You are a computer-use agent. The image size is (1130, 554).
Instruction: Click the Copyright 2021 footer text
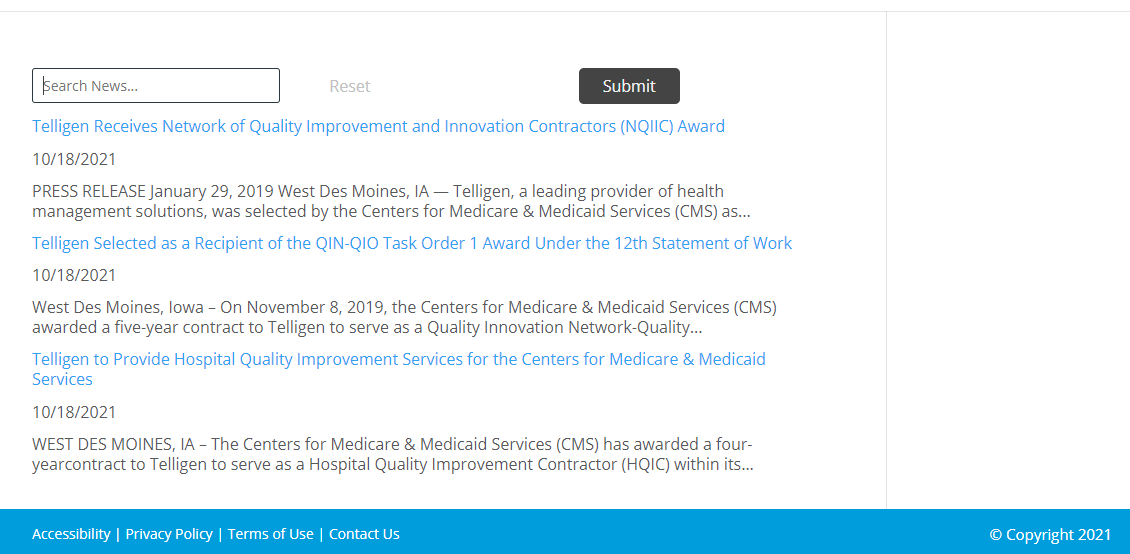pyautogui.click(x=1050, y=535)
